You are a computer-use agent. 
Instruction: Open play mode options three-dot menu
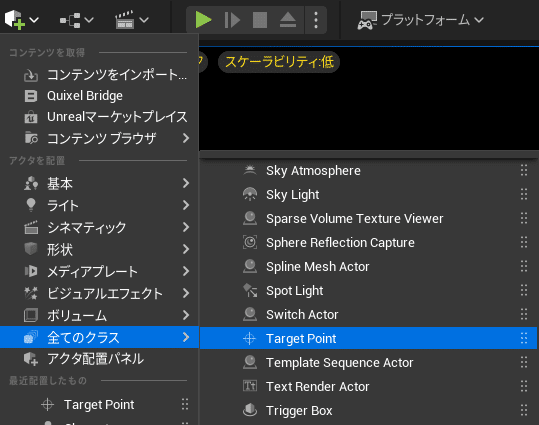(316, 20)
